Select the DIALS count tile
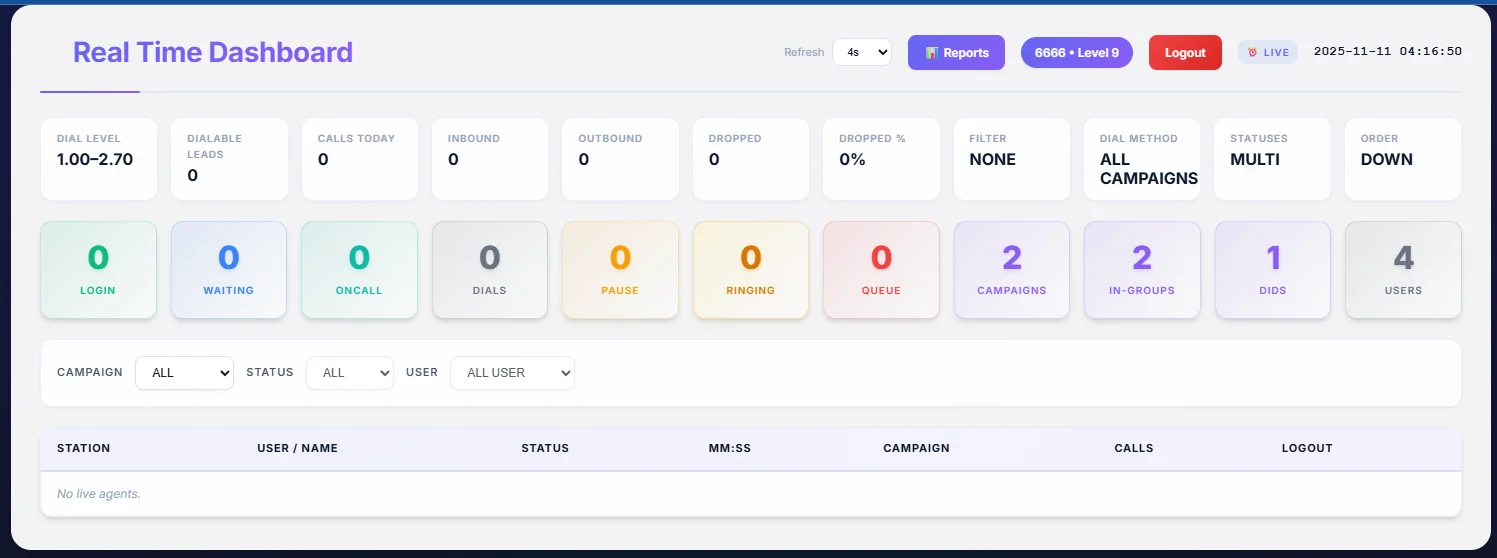Viewport: 1497px width, 558px height. click(x=489, y=270)
